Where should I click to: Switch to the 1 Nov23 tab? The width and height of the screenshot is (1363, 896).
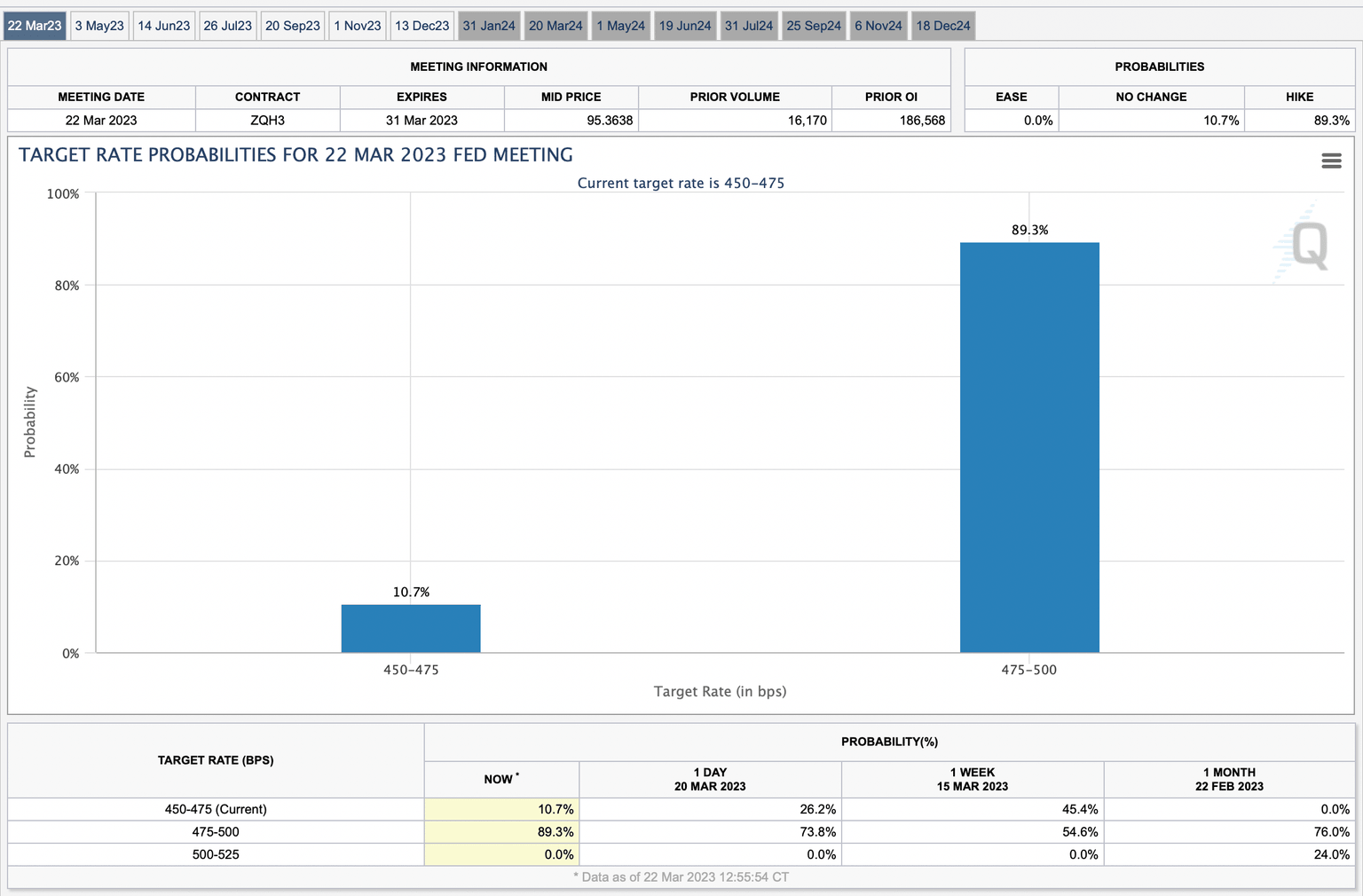[358, 25]
